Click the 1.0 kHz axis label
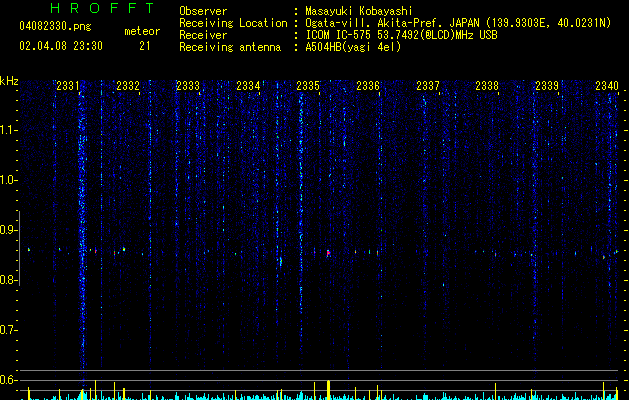 8,180
